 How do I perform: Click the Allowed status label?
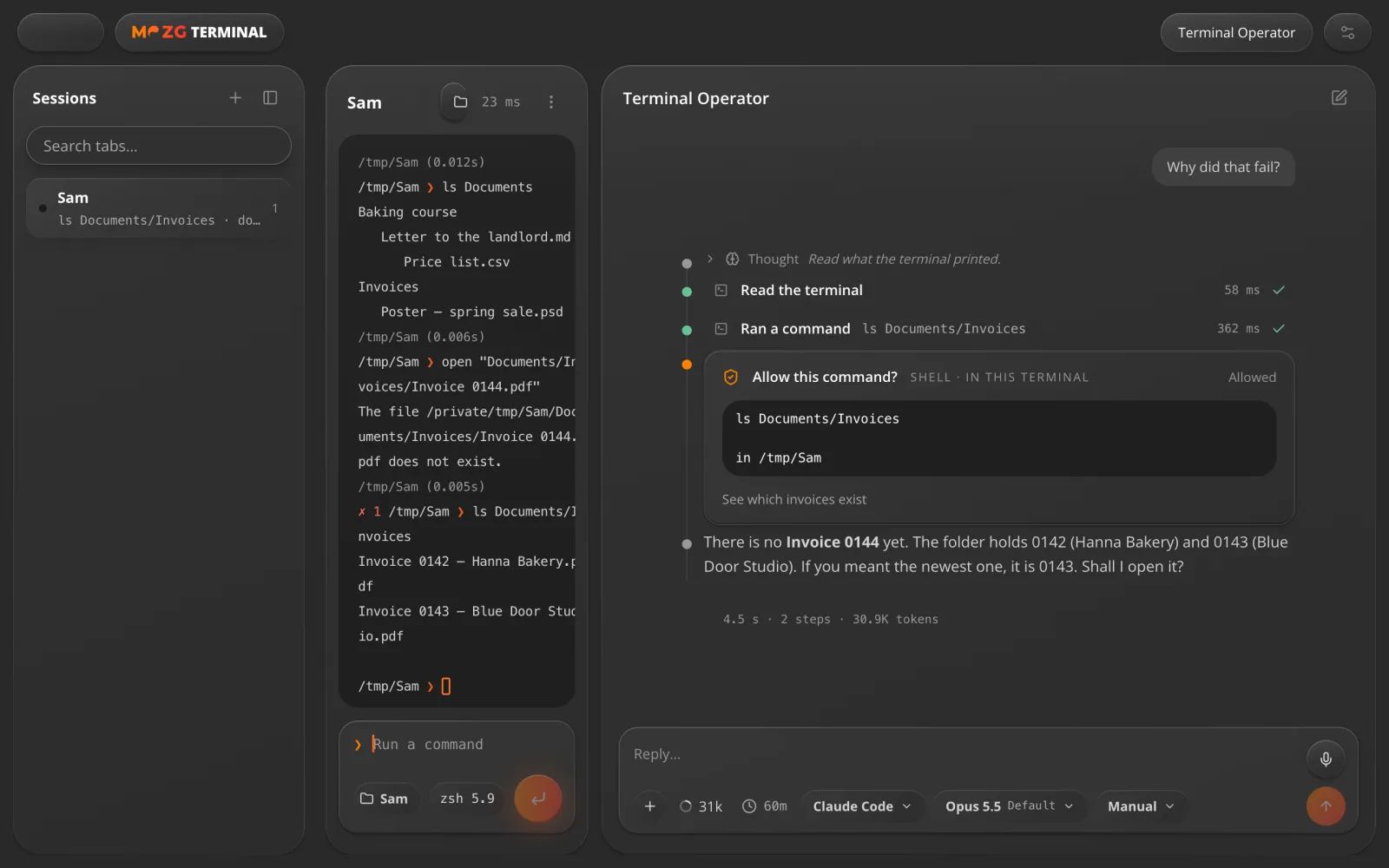pyautogui.click(x=1252, y=377)
